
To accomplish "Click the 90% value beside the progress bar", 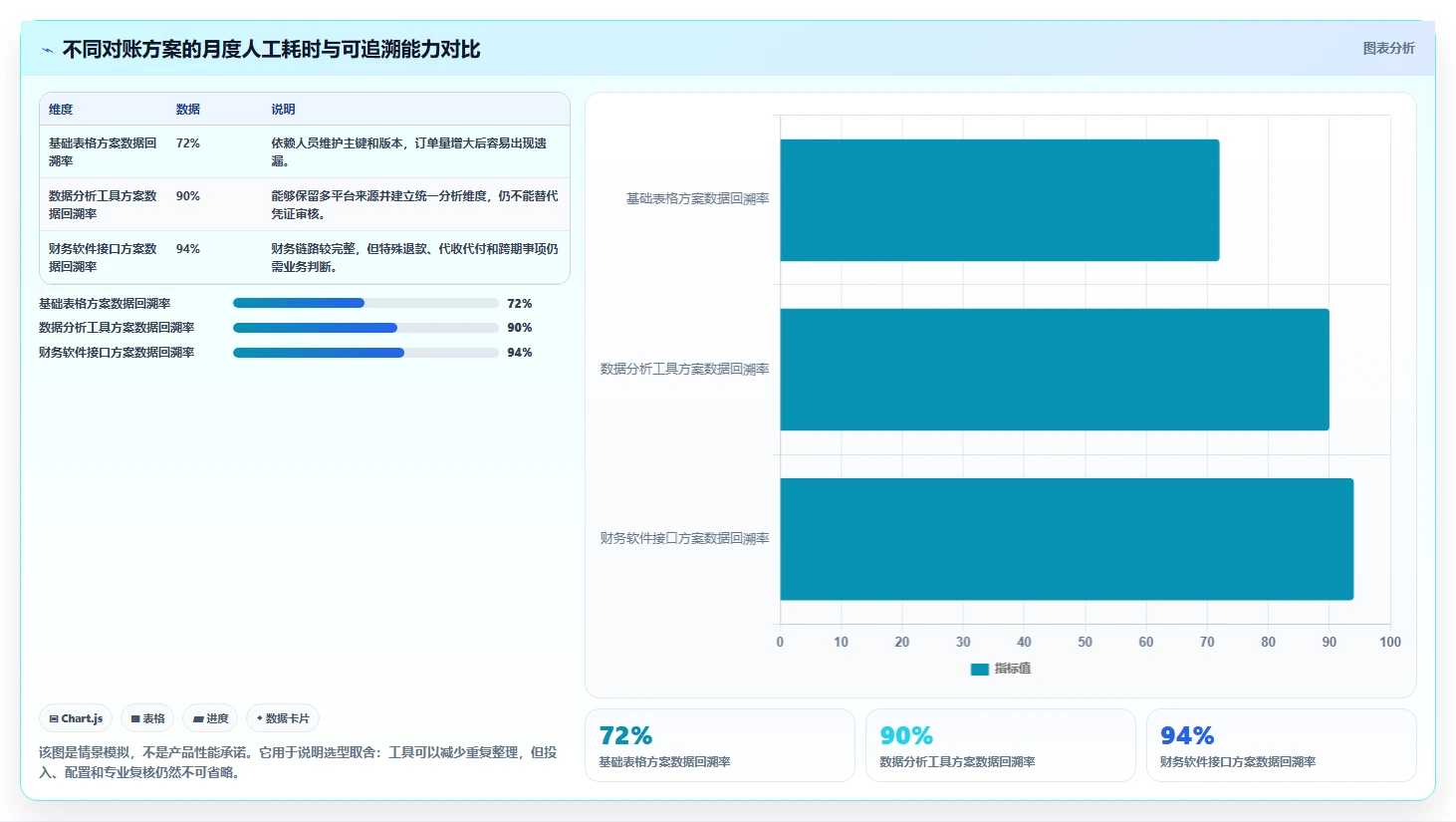I will [520, 328].
